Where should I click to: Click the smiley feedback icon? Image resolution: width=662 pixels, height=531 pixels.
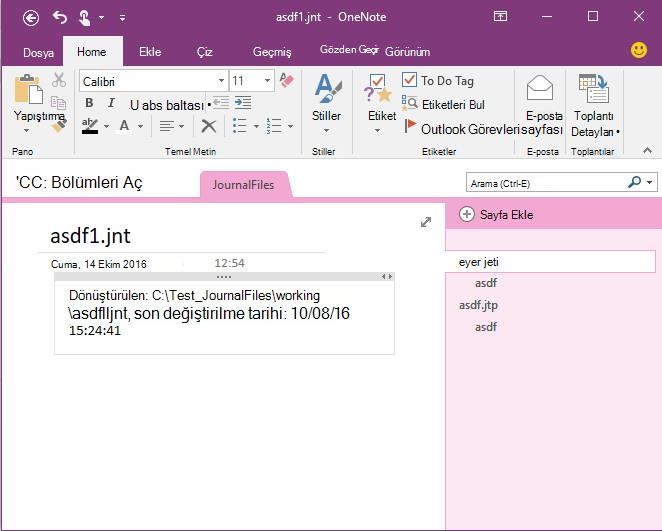[x=639, y=50]
